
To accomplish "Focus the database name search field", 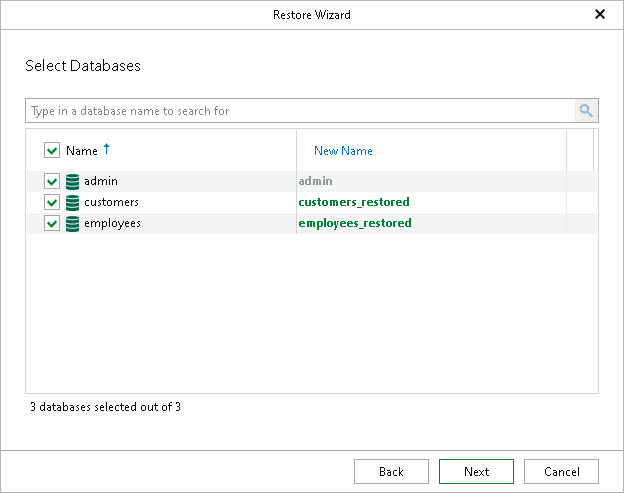I will (300, 111).
